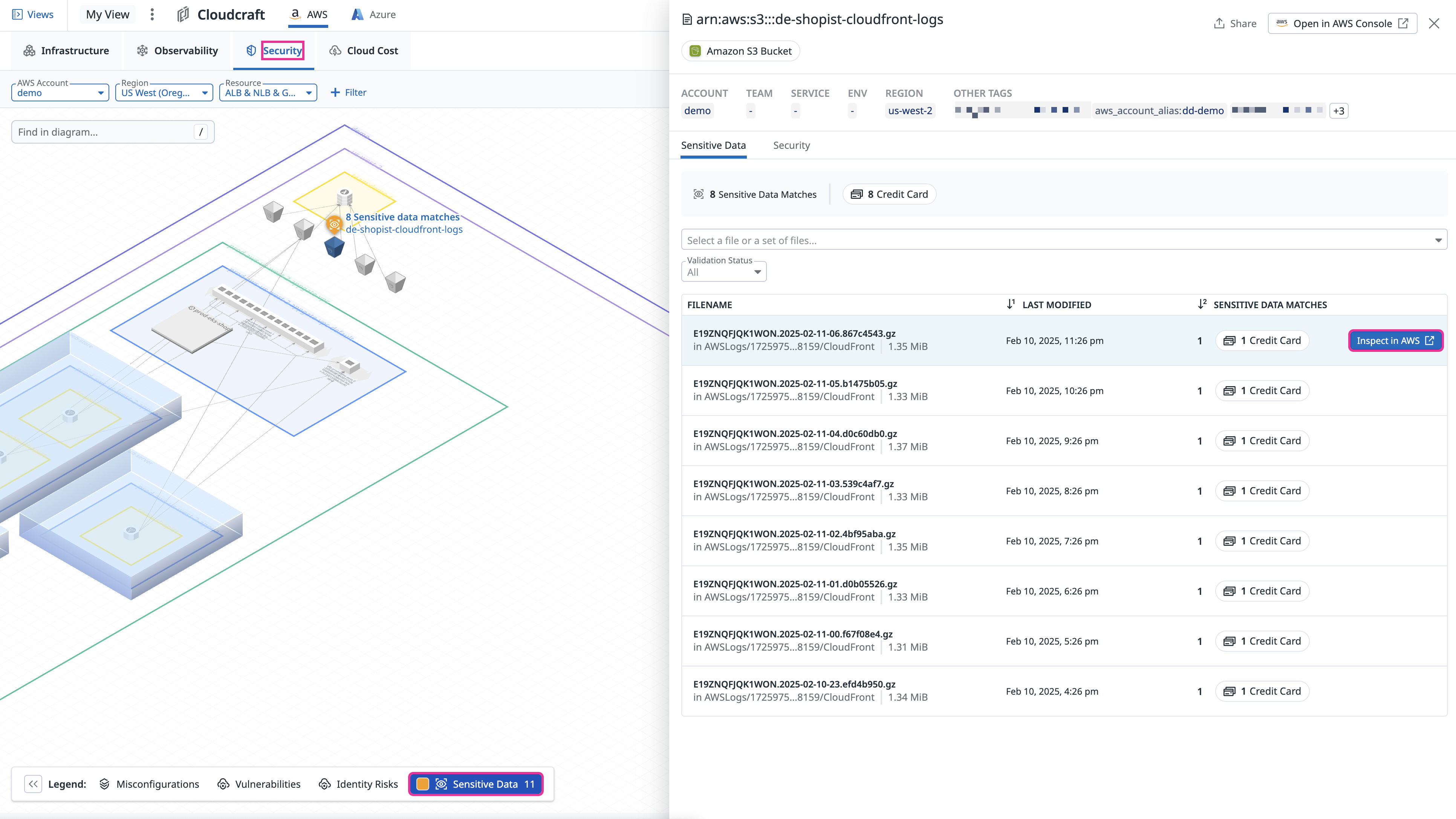Image resolution: width=1456 pixels, height=819 pixels.
Task: Click the orange Sensitive Data color swatch
Action: [422, 784]
